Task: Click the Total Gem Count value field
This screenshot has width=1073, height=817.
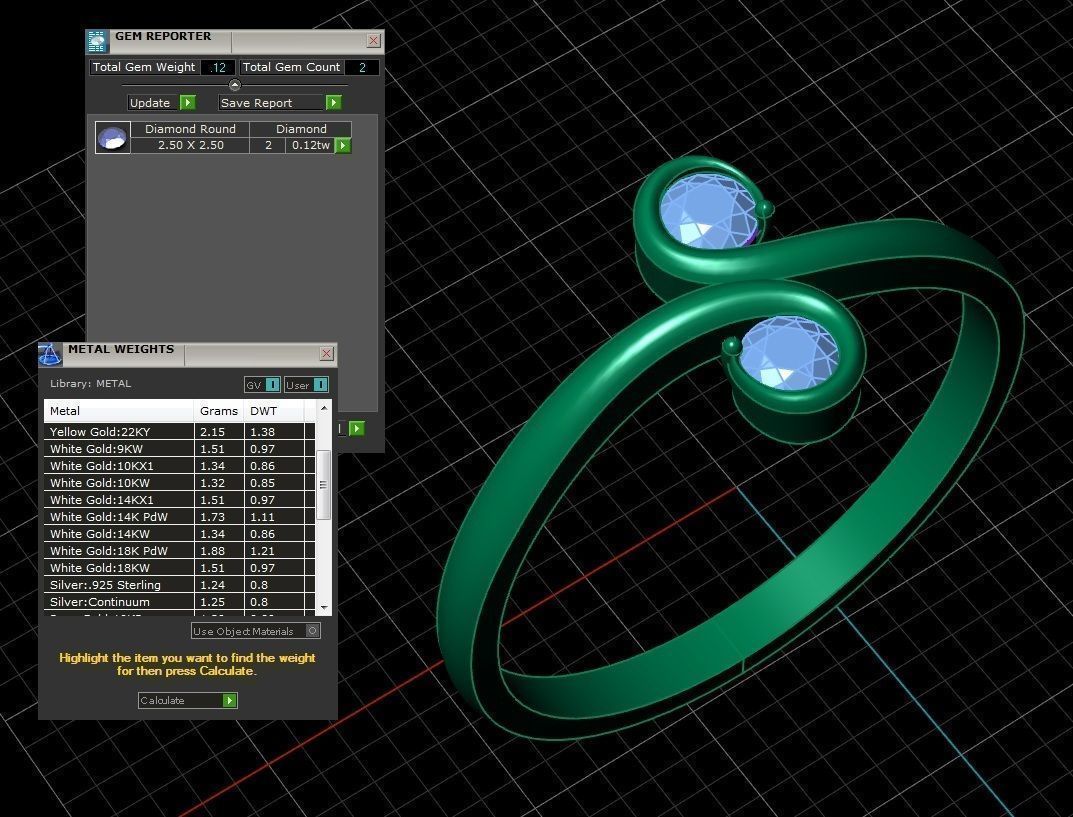Action: [362, 67]
